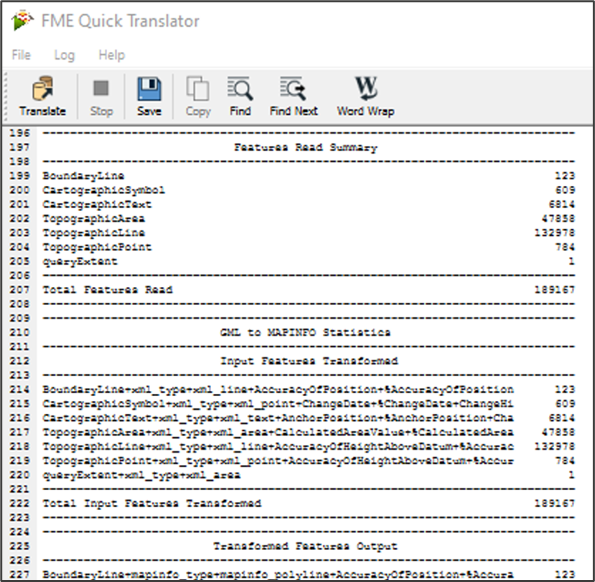This screenshot has height=582, width=595.
Task: Click the Translate toolbar icon
Action: point(42,96)
